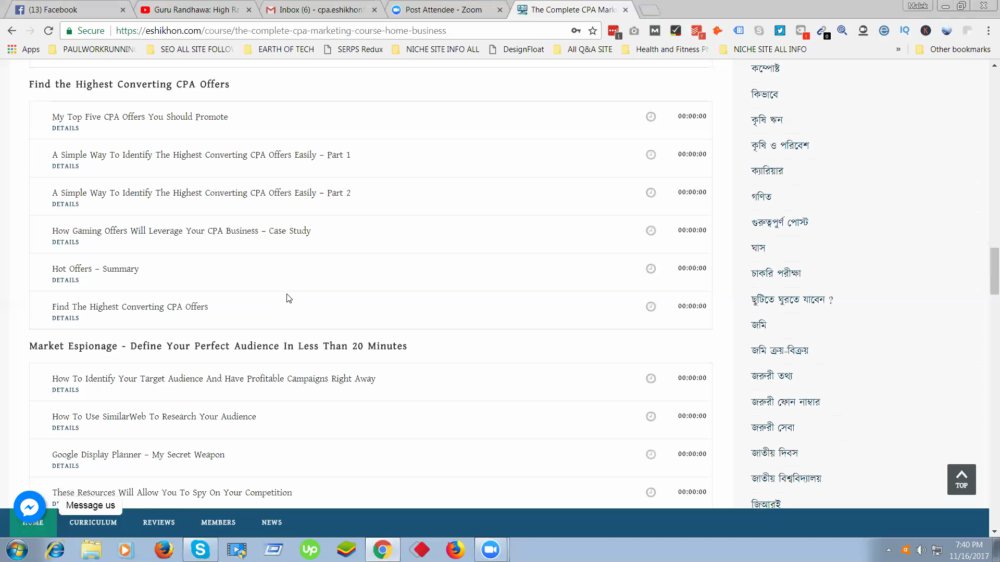Expand DETAILS under Hot Offers – Summary

66,280
